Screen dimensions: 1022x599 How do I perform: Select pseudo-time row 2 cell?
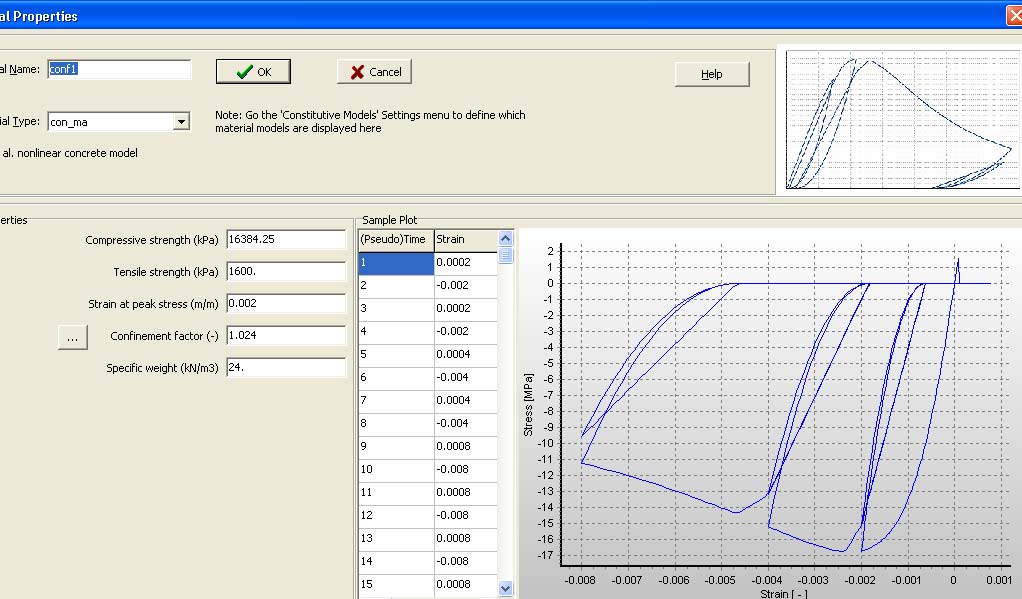(x=396, y=285)
